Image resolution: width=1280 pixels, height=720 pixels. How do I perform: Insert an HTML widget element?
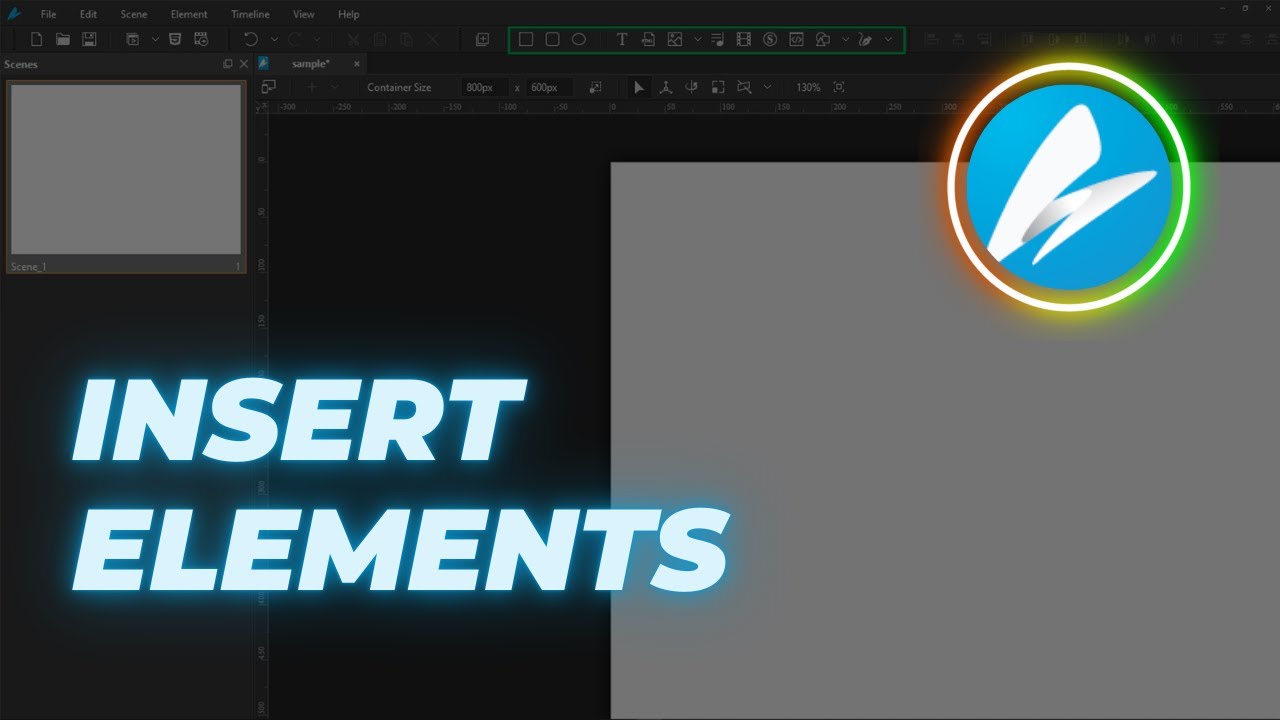pos(648,40)
